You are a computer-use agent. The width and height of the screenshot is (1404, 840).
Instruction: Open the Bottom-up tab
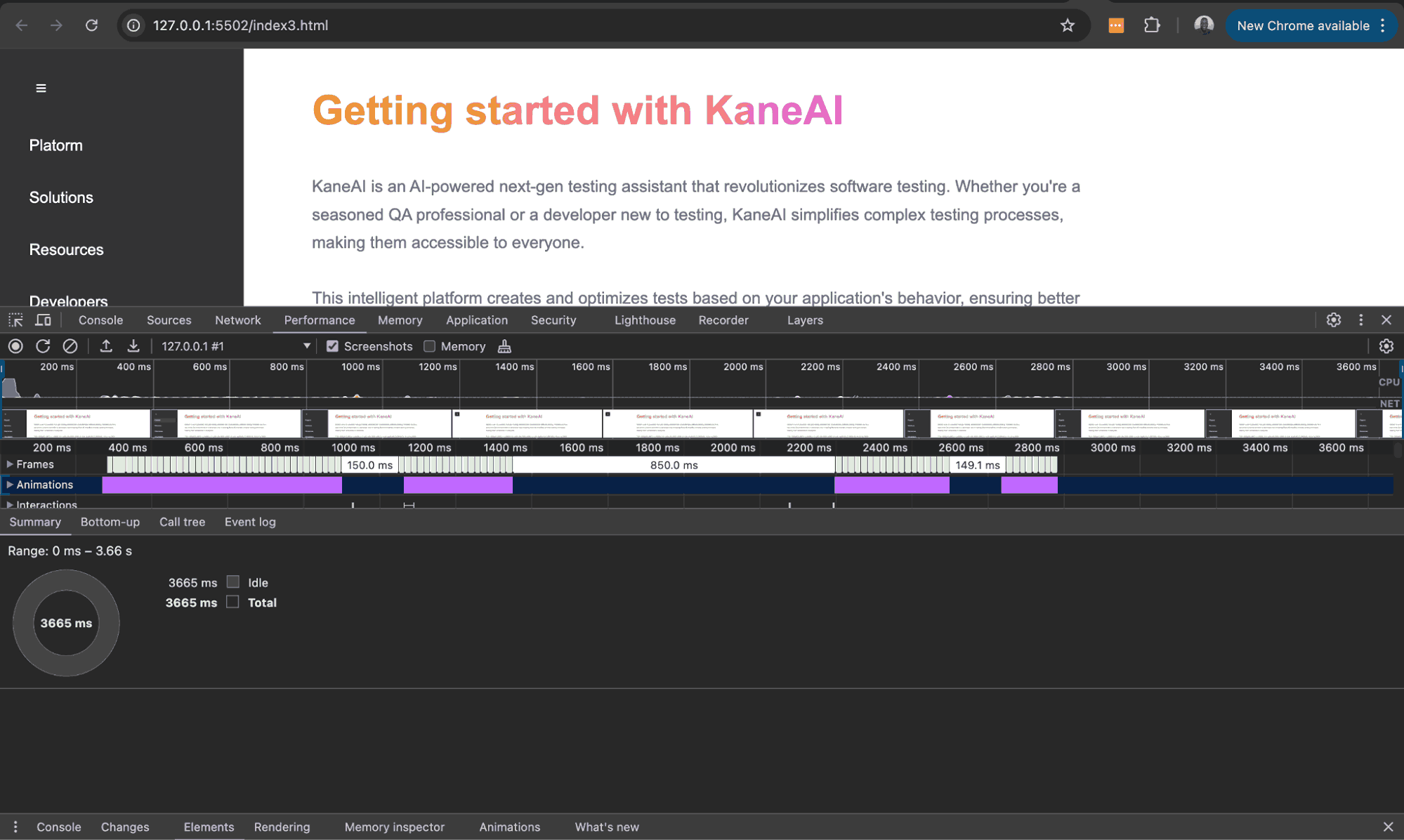point(110,522)
